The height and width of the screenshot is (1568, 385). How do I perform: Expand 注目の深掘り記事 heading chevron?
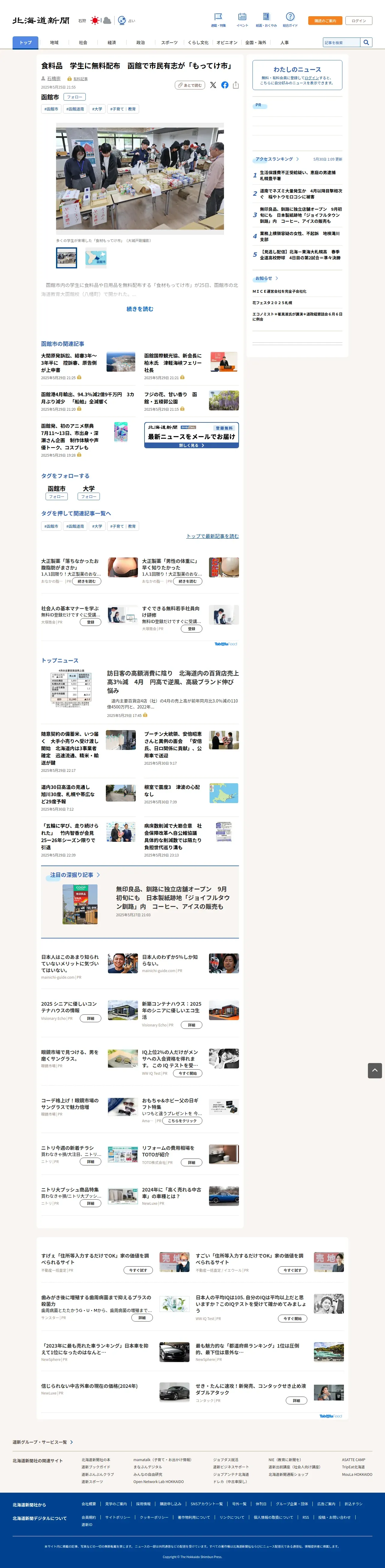click(98, 875)
